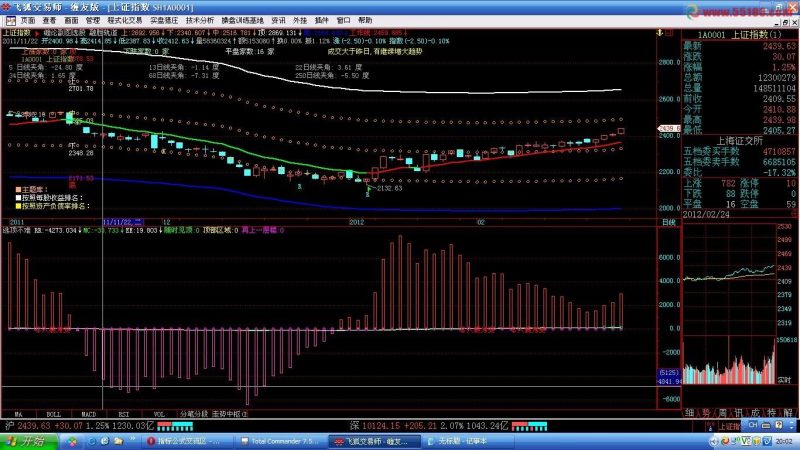Click the 最新 value 2439.63

(779, 46)
